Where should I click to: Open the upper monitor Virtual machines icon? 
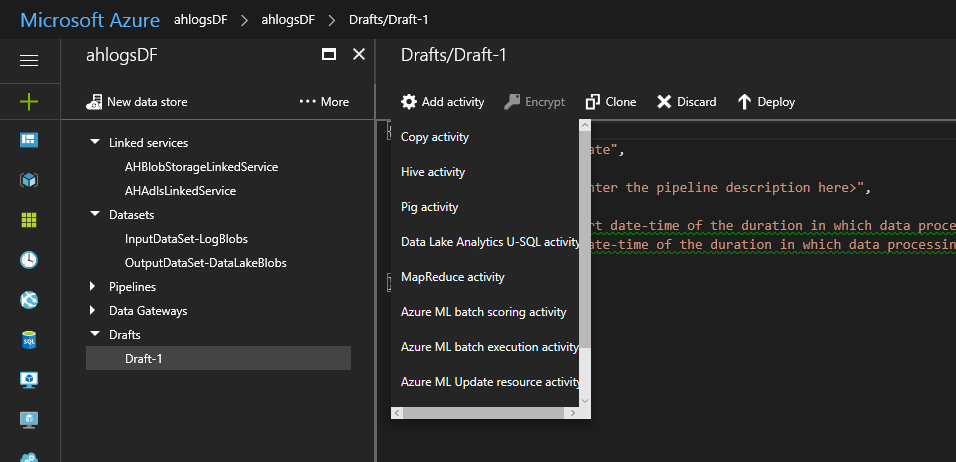[x=29, y=380]
